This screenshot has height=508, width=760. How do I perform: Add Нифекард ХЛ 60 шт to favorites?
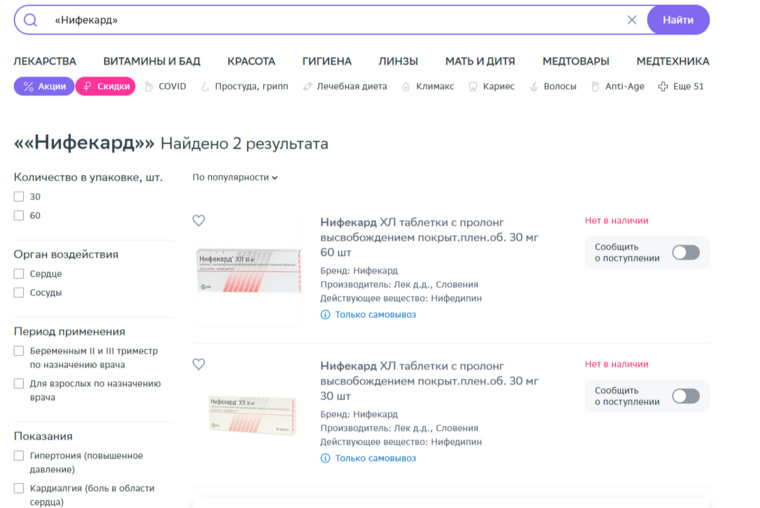tap(199, 221)
